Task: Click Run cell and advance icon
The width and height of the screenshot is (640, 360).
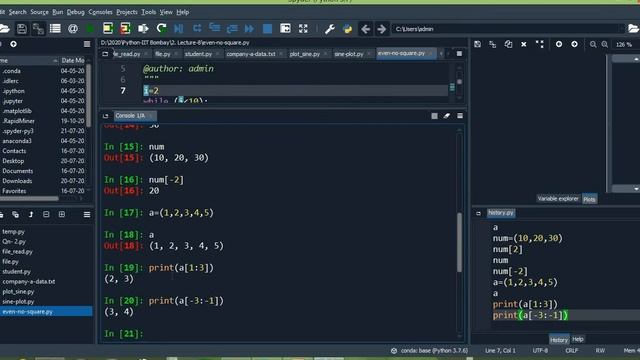Action: pyautogui.click(x=125, y=29)
